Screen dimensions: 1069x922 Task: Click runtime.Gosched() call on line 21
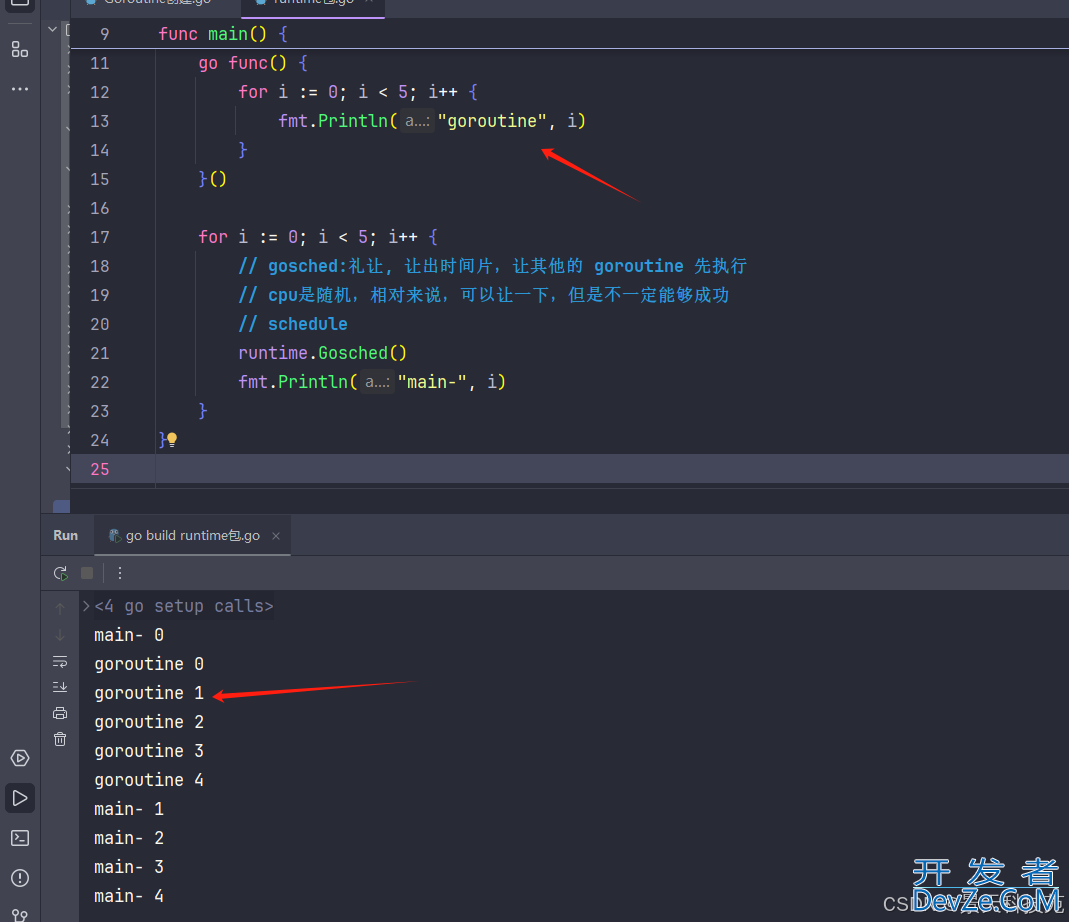pyautogui.click(x=322, y=353)
